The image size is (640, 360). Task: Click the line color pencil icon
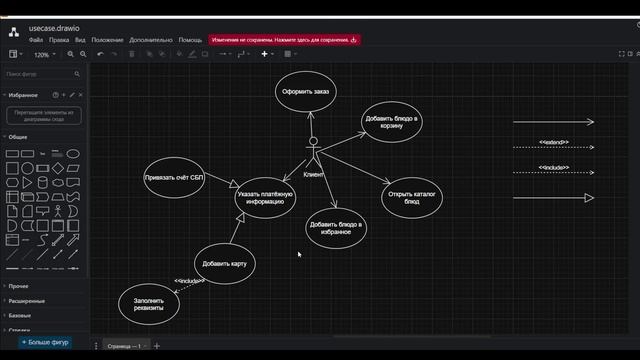click(192, 54)
